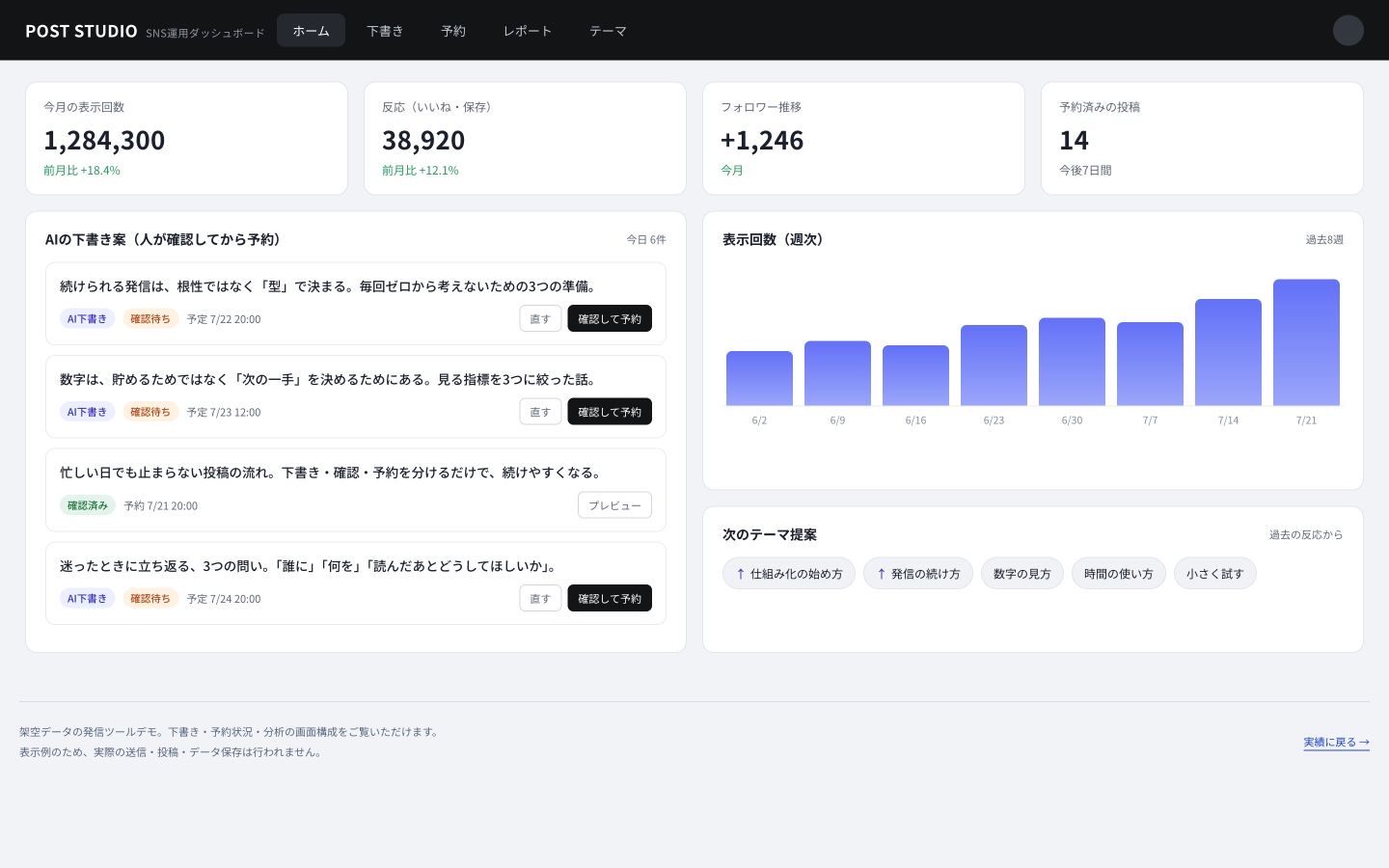Image resolution: width=1389 pixels, height=868 pixels.
Task: Click the 7/14 bar in weekly chart
Action: (1228, 352)
